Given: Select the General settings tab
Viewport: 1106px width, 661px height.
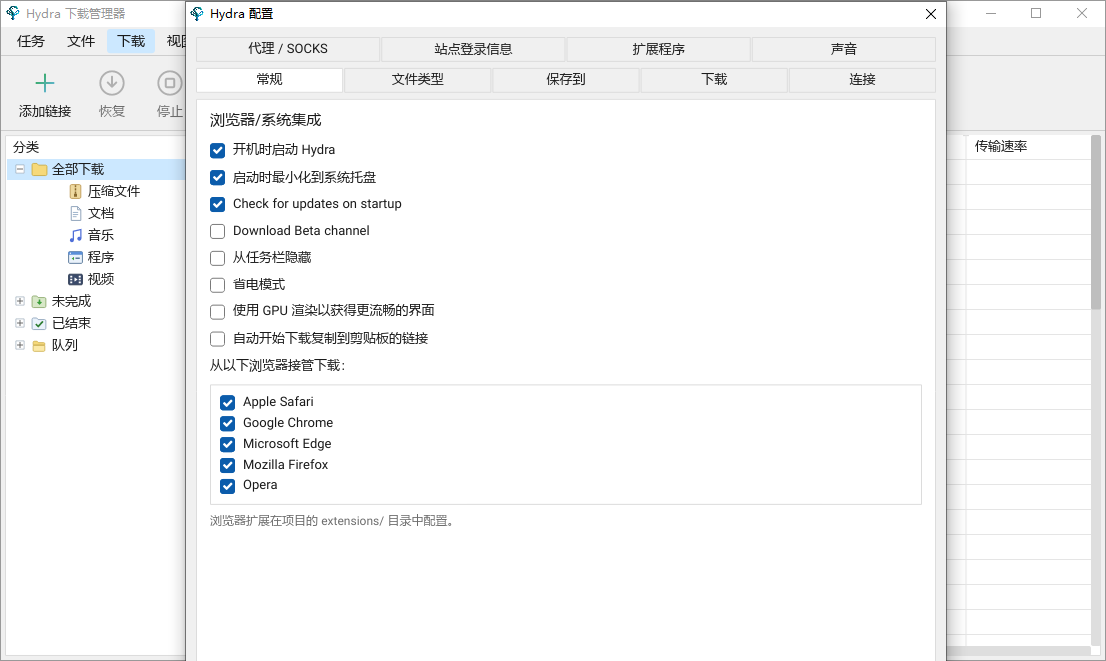Looking at the screenshot, I should [269, 80].
